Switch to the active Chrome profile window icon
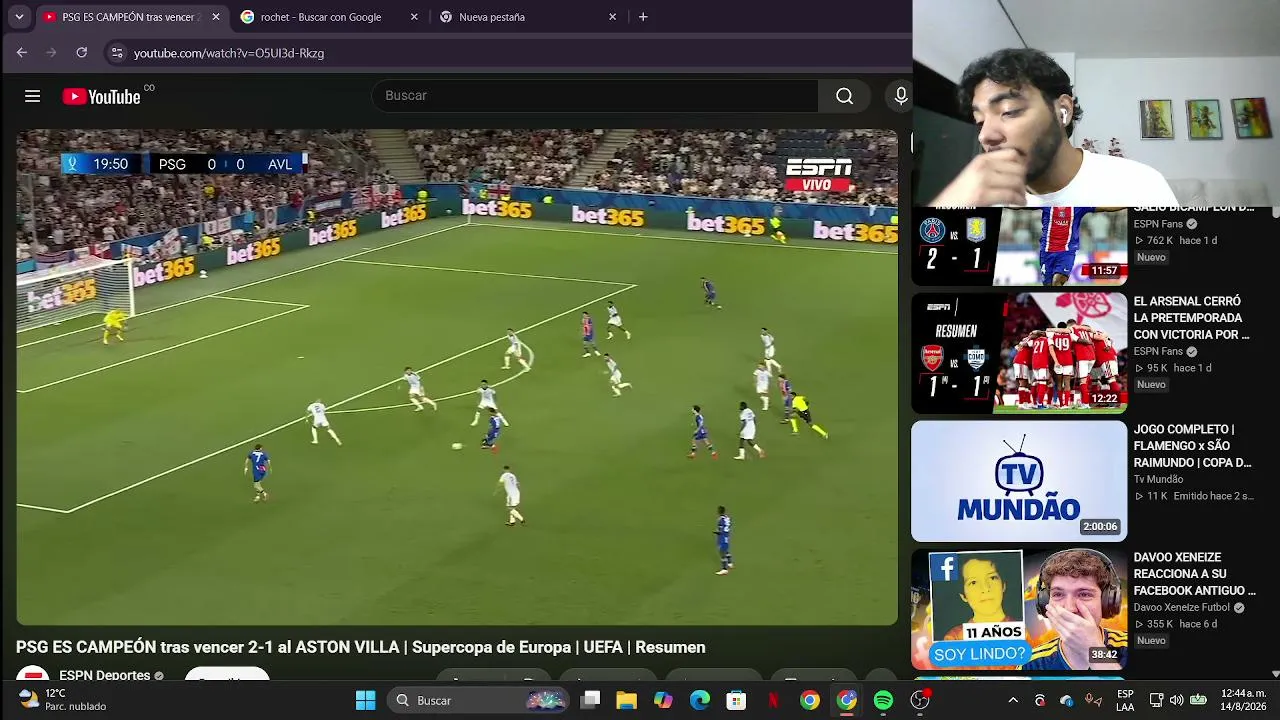Screen dimensions: 1280x720 [847, 700]
